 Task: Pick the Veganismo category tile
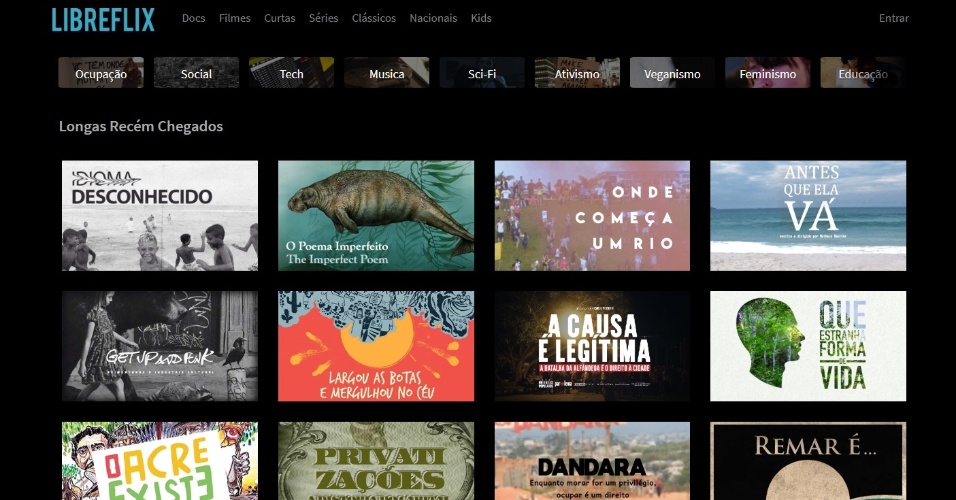pos(672,73)
